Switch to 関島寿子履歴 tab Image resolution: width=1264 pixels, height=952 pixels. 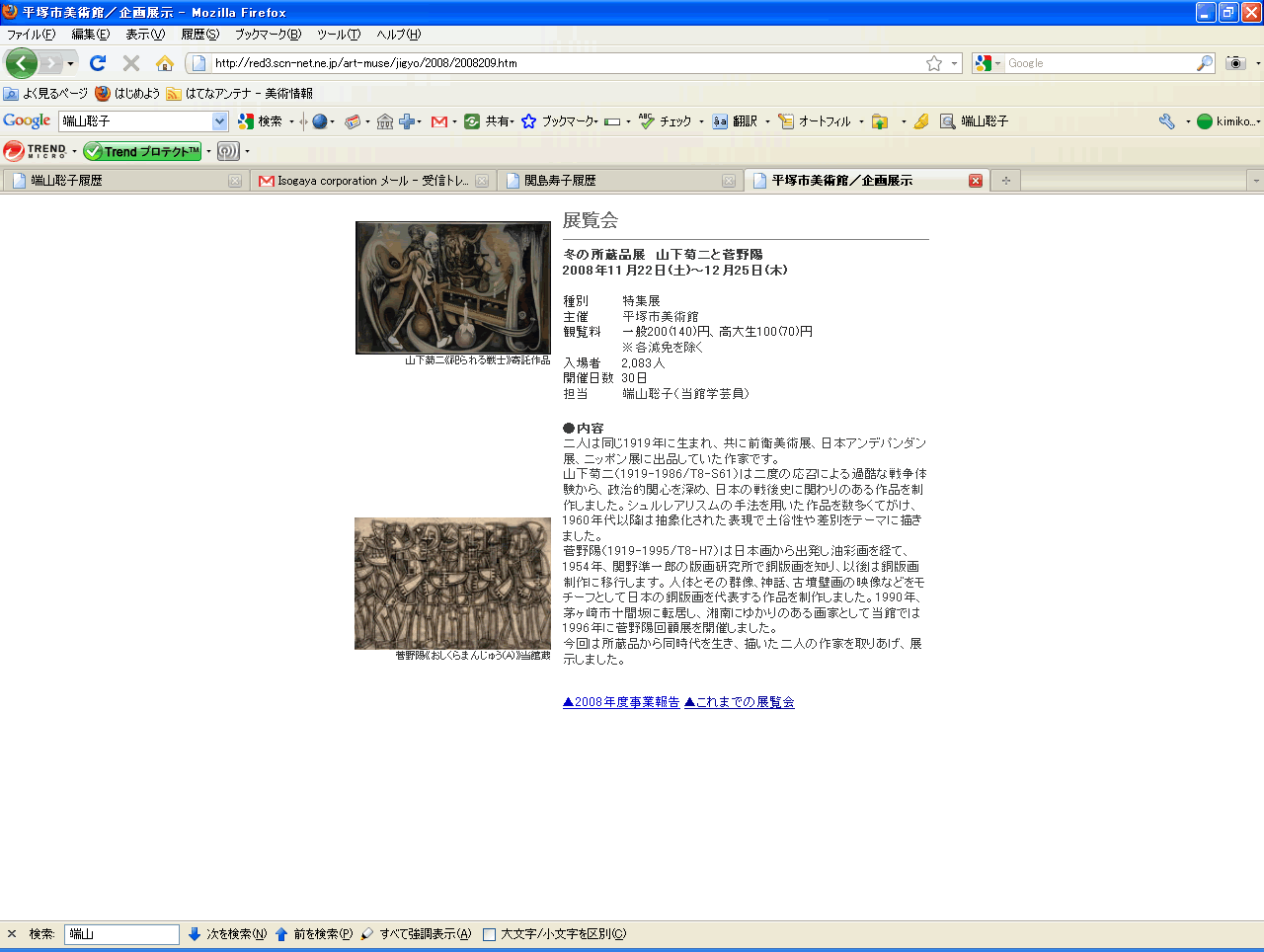tap(618, 181)
